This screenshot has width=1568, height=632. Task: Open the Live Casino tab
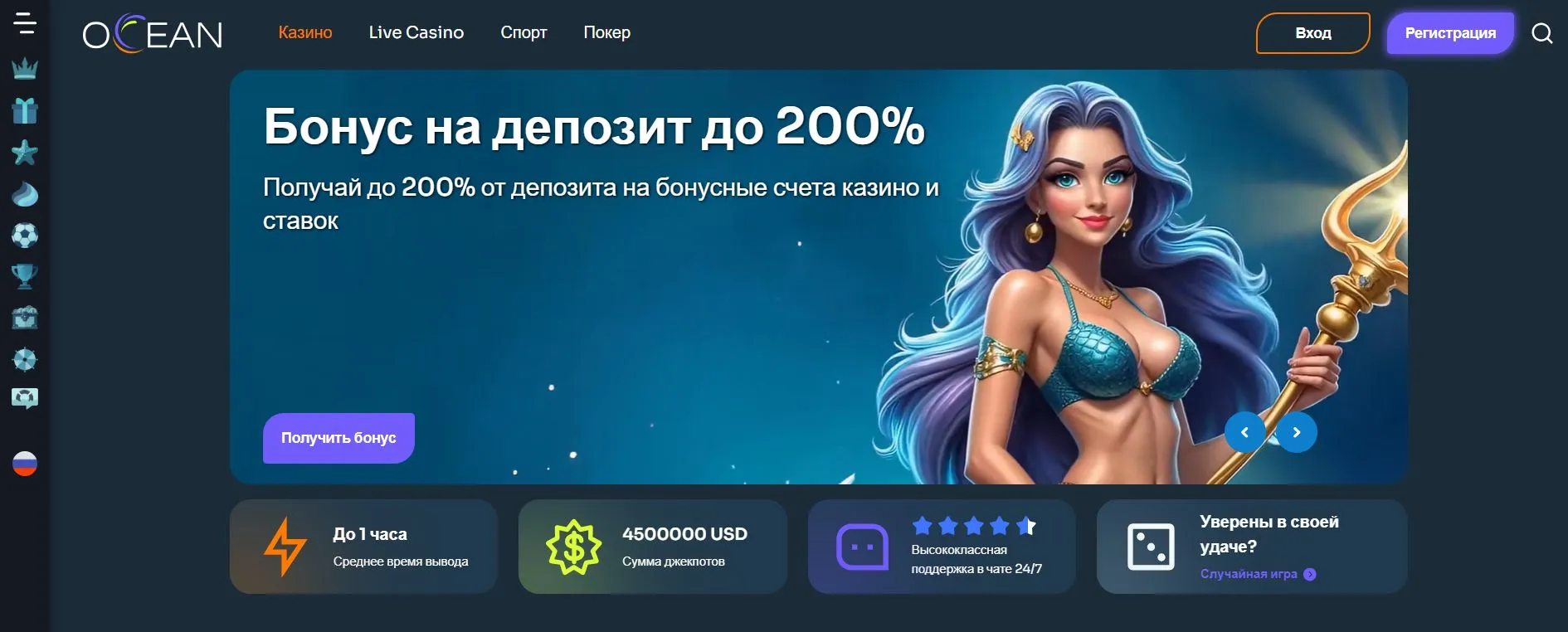[x=416, y=32]
